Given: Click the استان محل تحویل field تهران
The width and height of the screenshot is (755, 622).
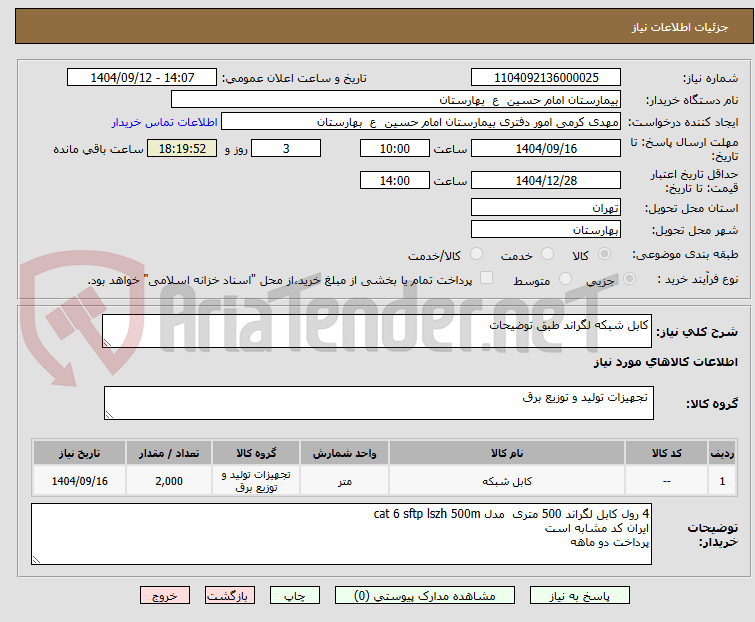Looking at the screenshot, I should 546,207.
